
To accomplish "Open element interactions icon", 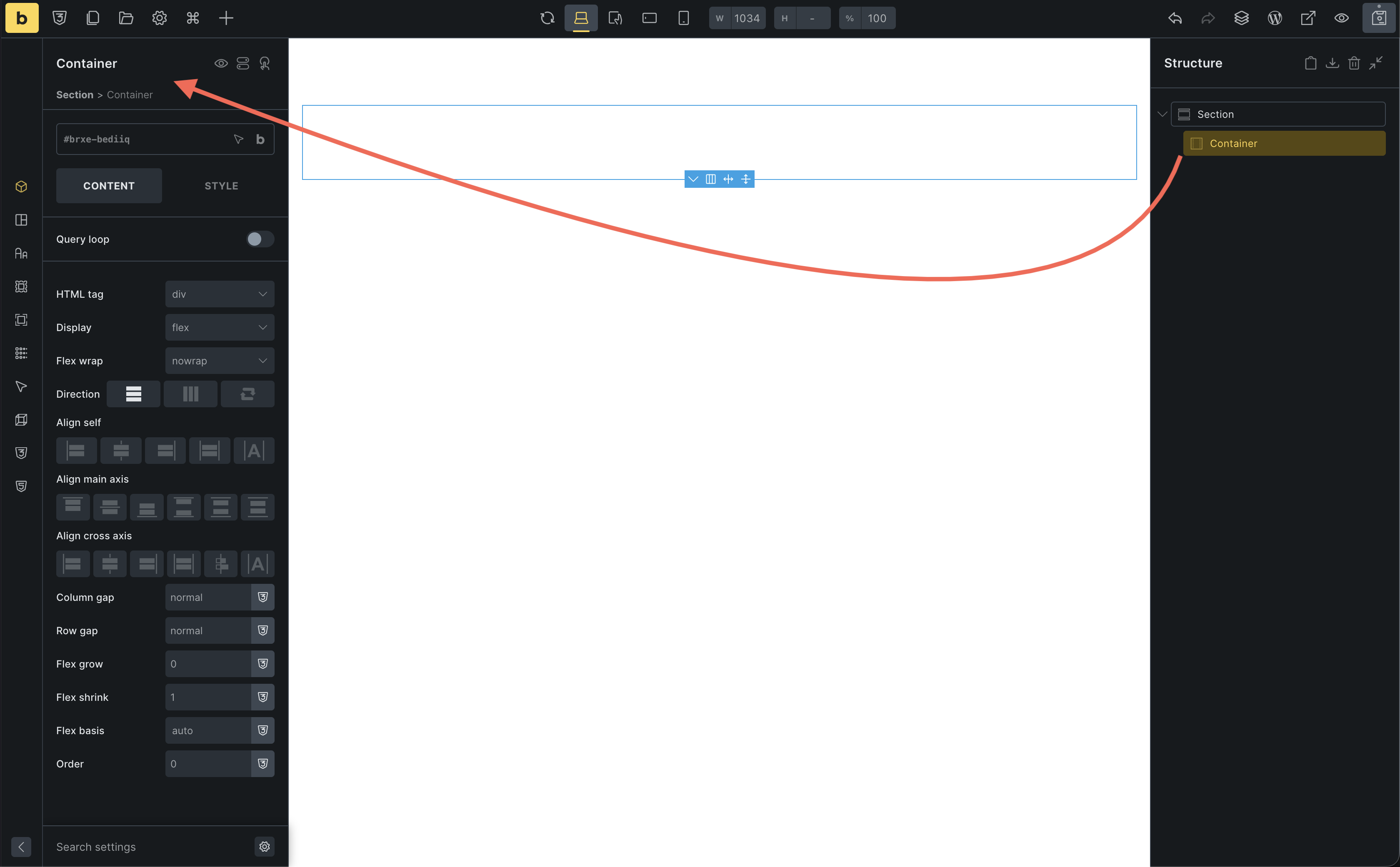I will [265, 63].
